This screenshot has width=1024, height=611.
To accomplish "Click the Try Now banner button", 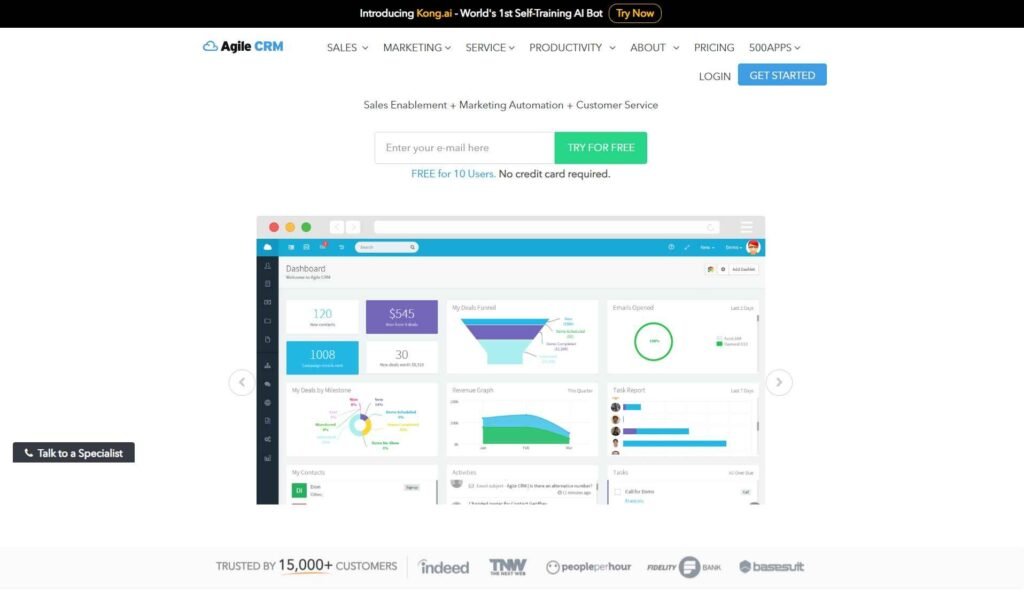I will [635, 13].
